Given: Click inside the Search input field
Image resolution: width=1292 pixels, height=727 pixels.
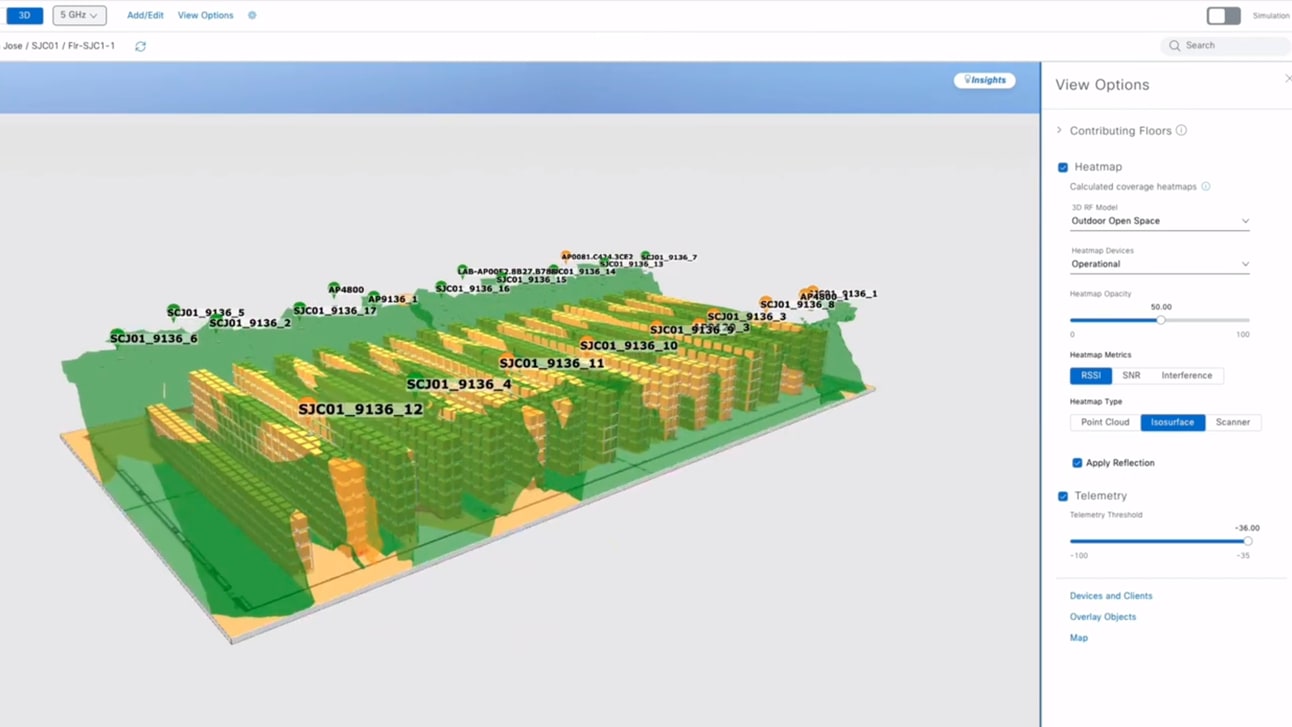Looking at the screenshot, I should coord(1224,46).
